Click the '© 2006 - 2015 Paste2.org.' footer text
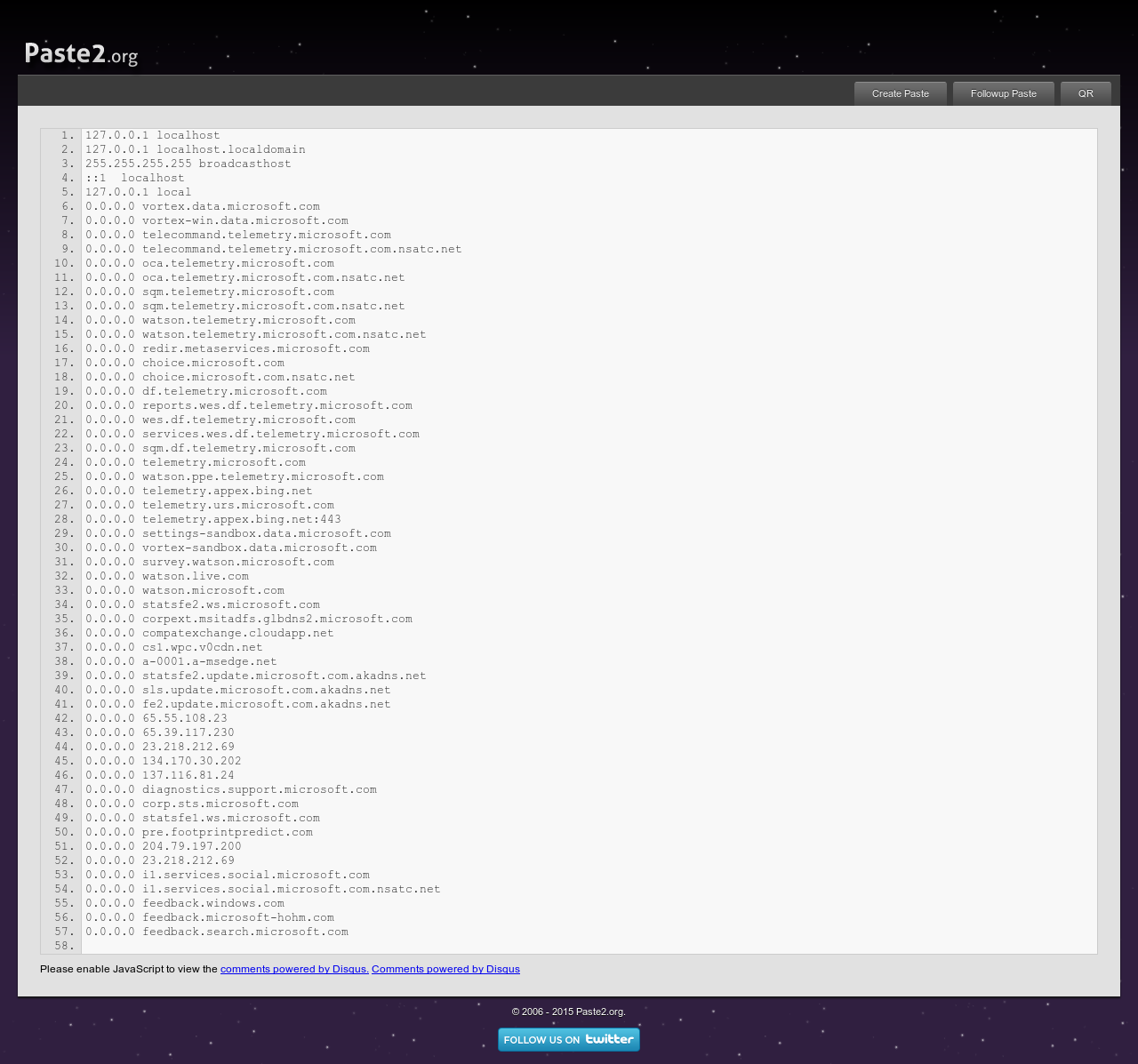 point(569,1012)
